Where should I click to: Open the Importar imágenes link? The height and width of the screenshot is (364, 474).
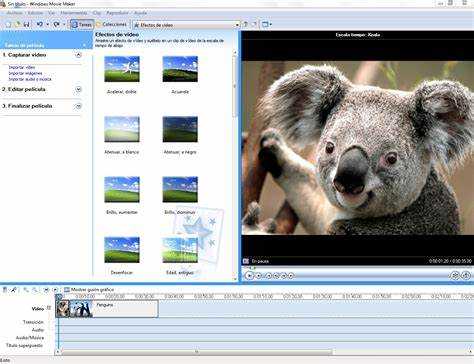pos(25,73)
